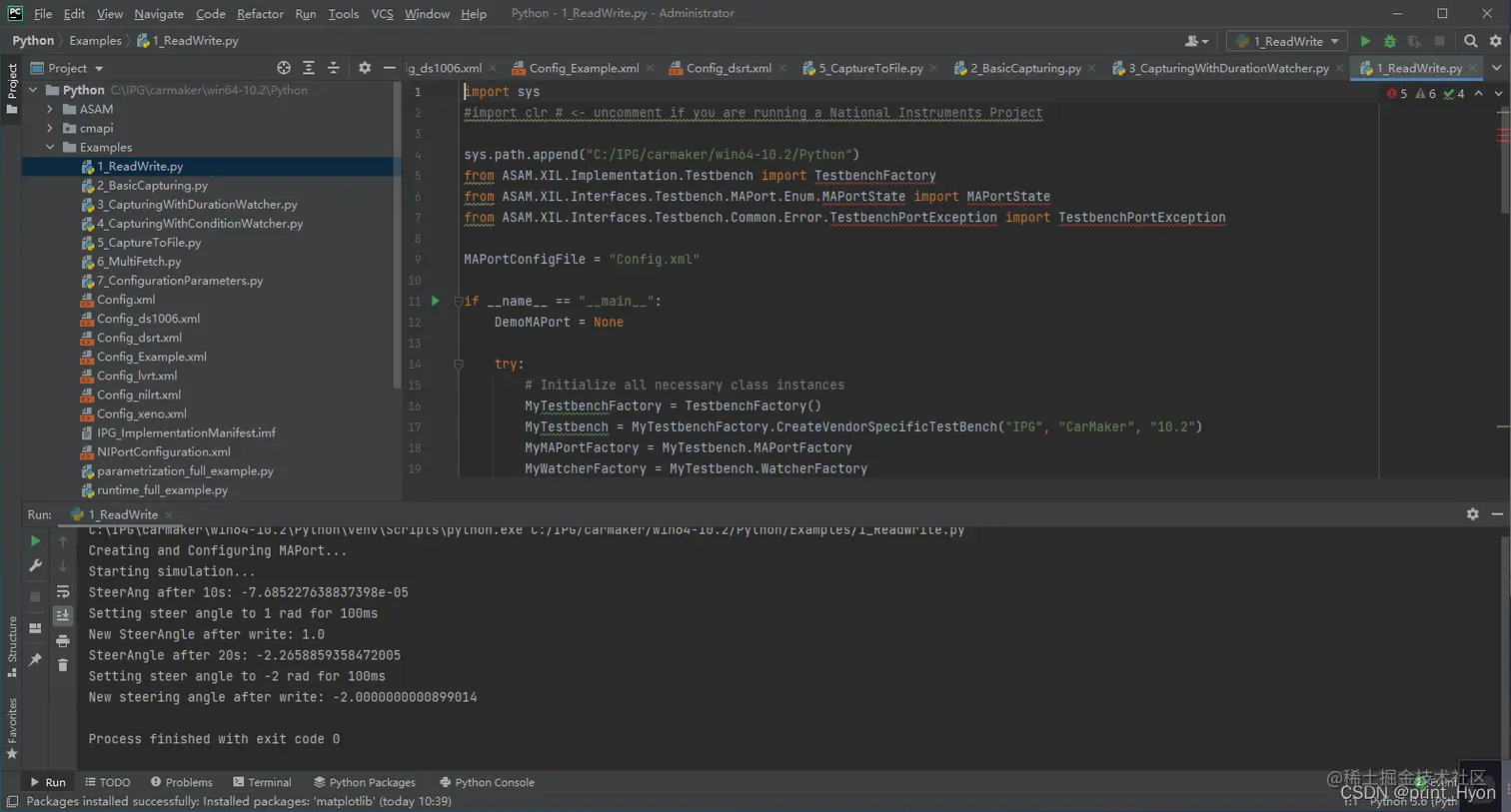Viewport: 1511px width, 812px height.
Task: Open Project view selector dropdown
Action: click(67, 68)
